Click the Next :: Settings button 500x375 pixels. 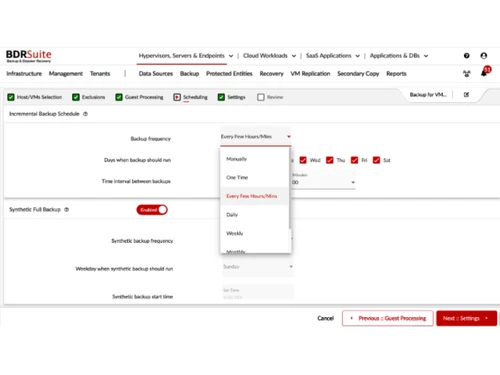pyautogui.click(x=466, y=318)
